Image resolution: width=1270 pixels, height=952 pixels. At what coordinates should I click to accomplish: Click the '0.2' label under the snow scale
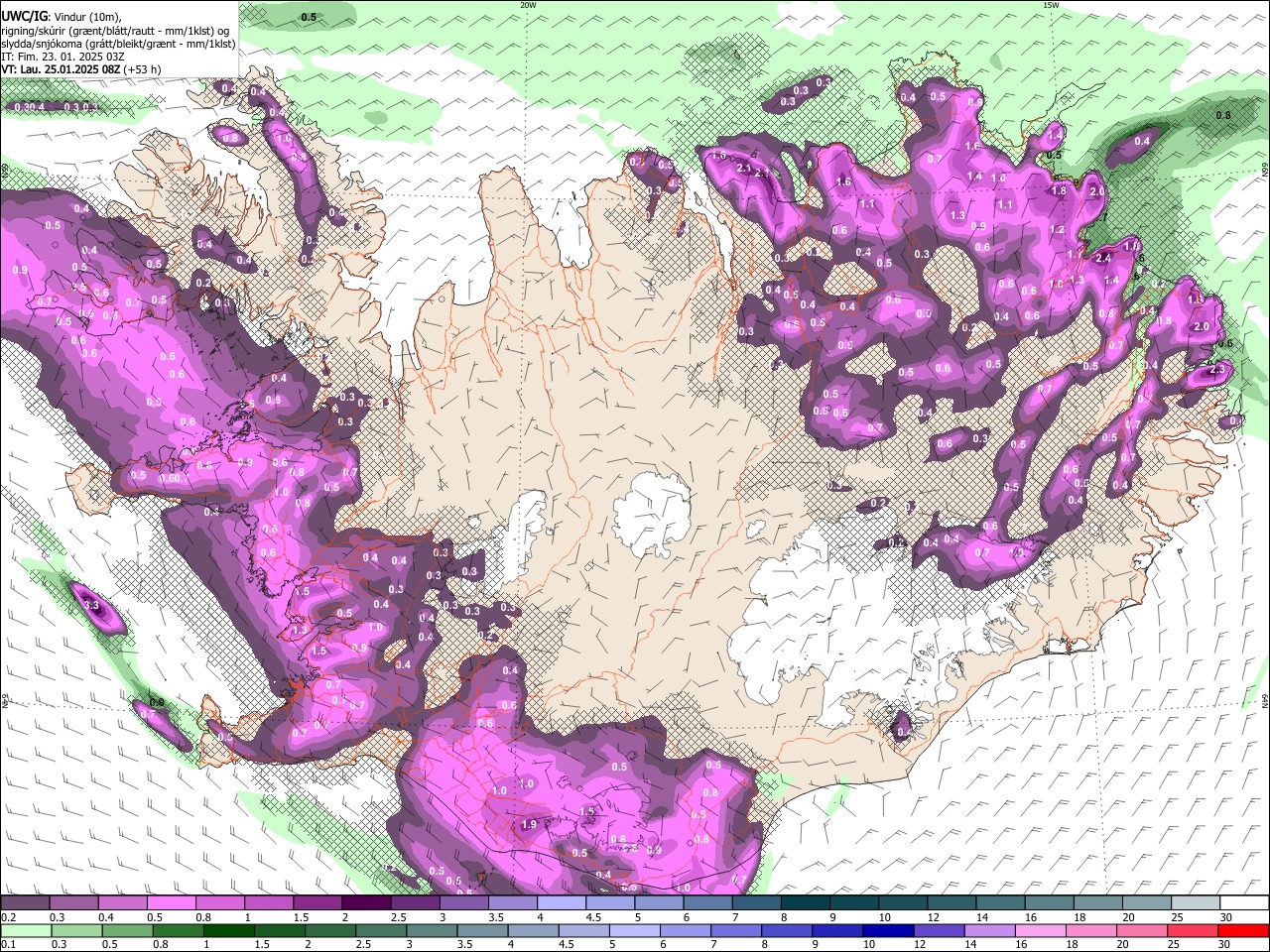[8, 917]
